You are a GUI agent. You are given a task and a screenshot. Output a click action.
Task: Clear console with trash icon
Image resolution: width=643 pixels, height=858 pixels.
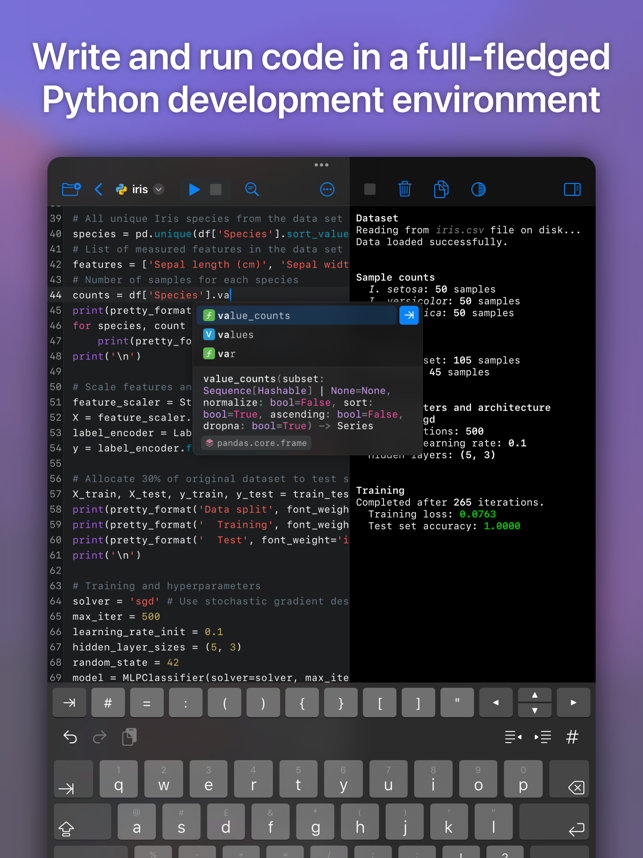point(404,189)
